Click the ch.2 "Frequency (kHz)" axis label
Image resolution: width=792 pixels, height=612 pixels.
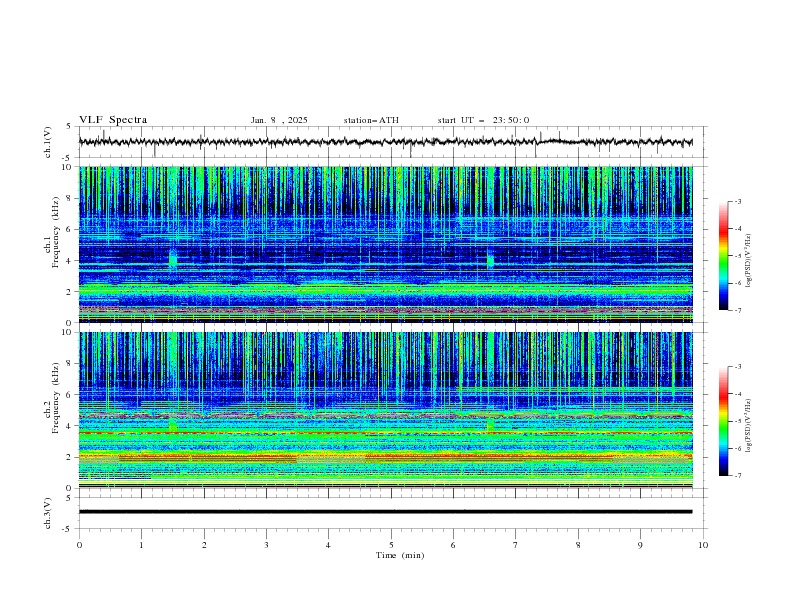[x=56, y=398]
